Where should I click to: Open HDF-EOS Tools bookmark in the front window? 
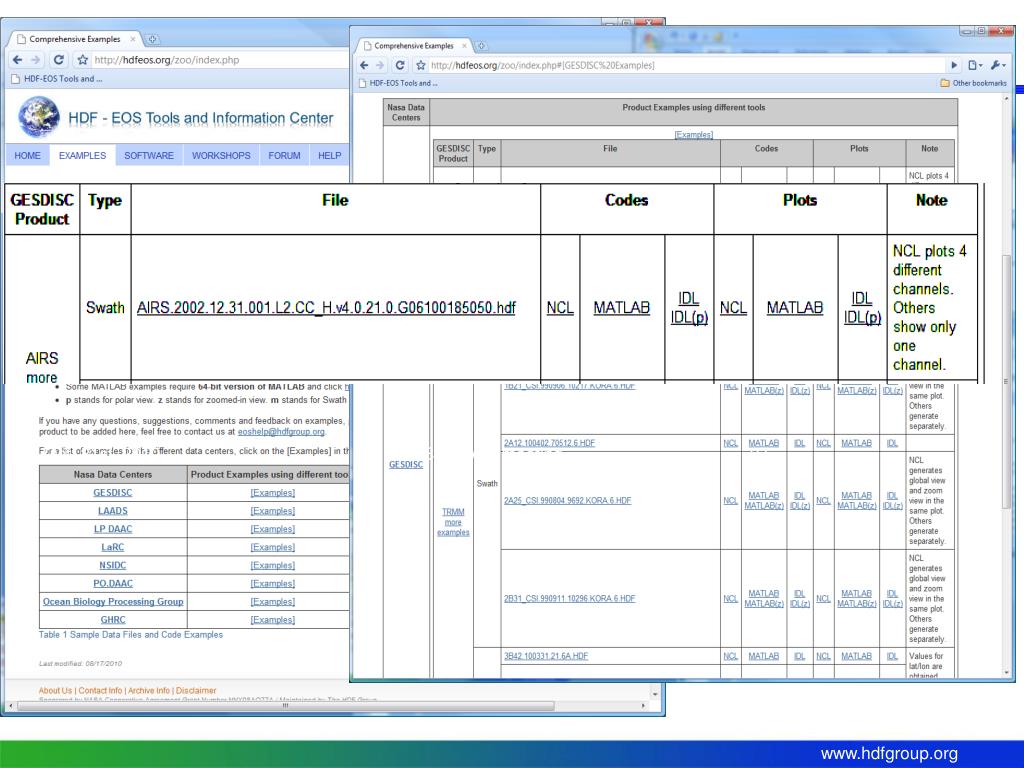398,83
